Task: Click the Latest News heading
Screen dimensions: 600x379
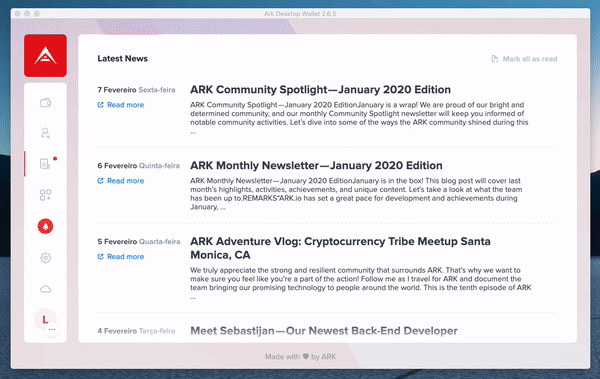Action: click(122, 59)
